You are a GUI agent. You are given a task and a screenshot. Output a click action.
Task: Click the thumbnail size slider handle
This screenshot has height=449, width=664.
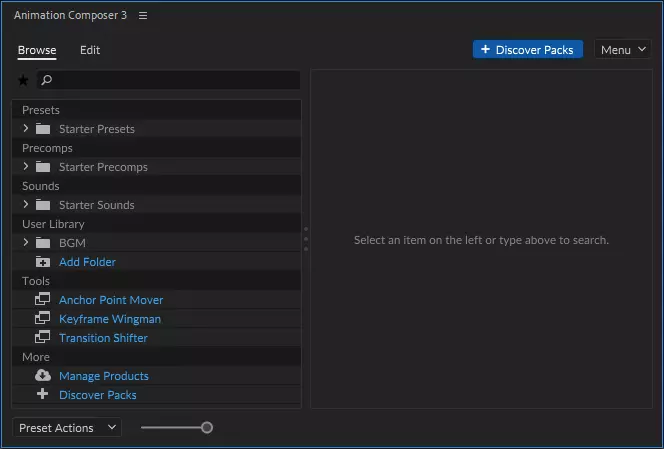(207, 427)
